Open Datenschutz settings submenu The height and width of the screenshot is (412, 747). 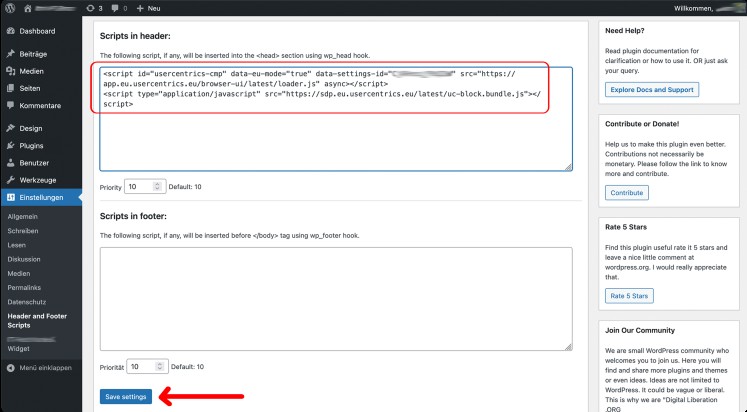click(x=27, y=302)
